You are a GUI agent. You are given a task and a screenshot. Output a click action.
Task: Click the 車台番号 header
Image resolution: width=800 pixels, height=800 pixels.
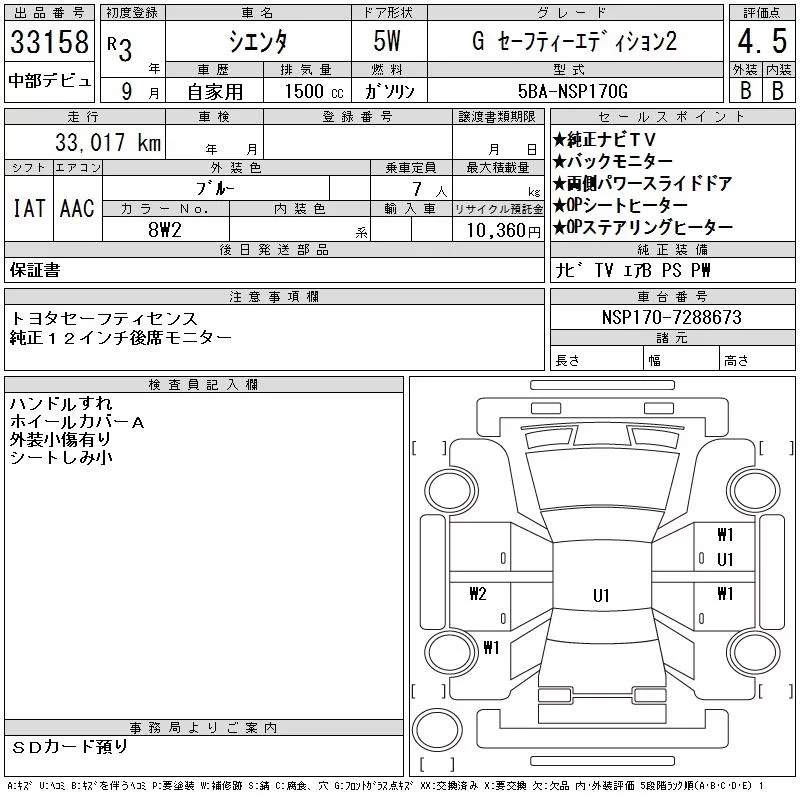click(x=672, y=296)
